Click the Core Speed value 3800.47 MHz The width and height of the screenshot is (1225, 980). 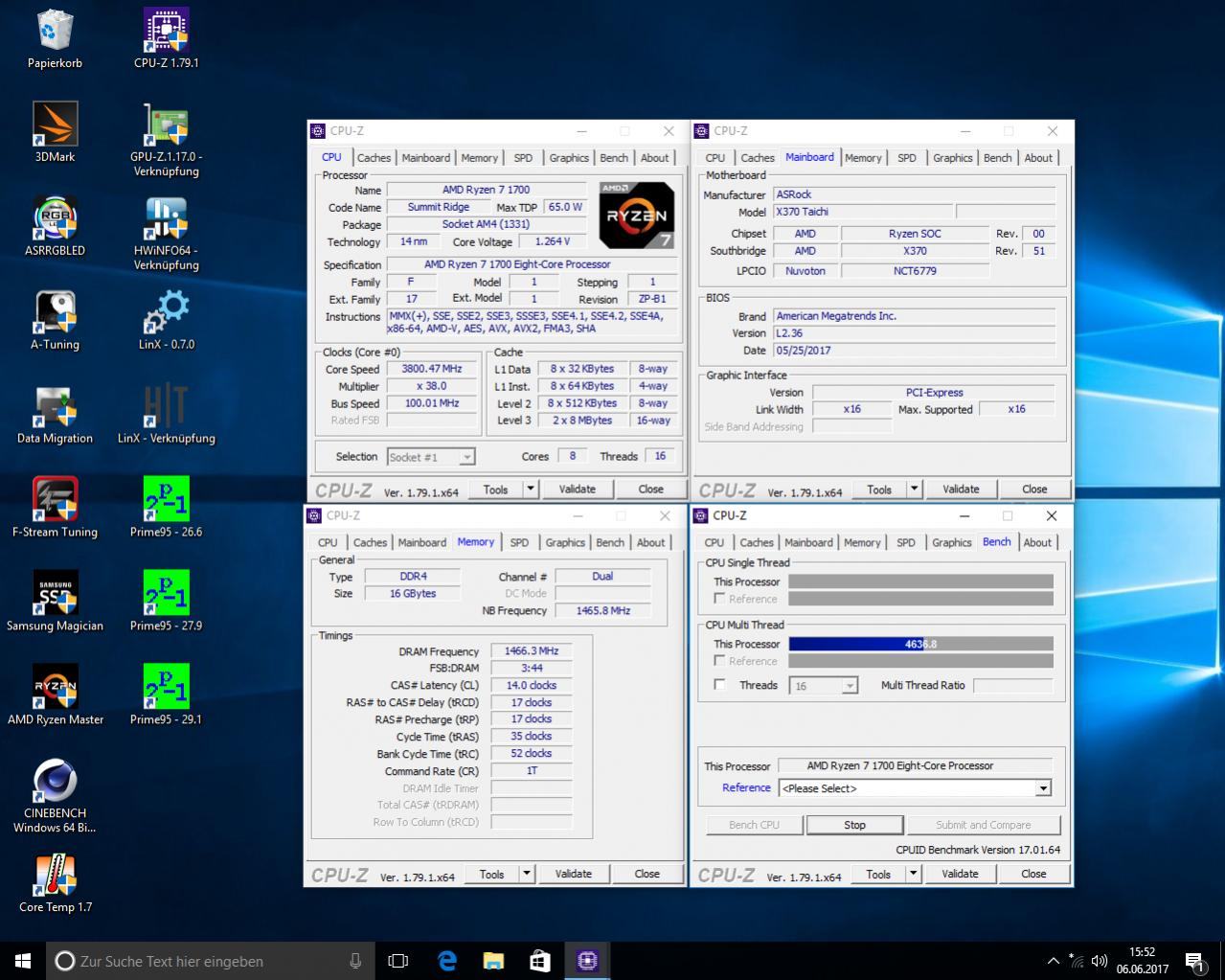click(x=431, y=369)
